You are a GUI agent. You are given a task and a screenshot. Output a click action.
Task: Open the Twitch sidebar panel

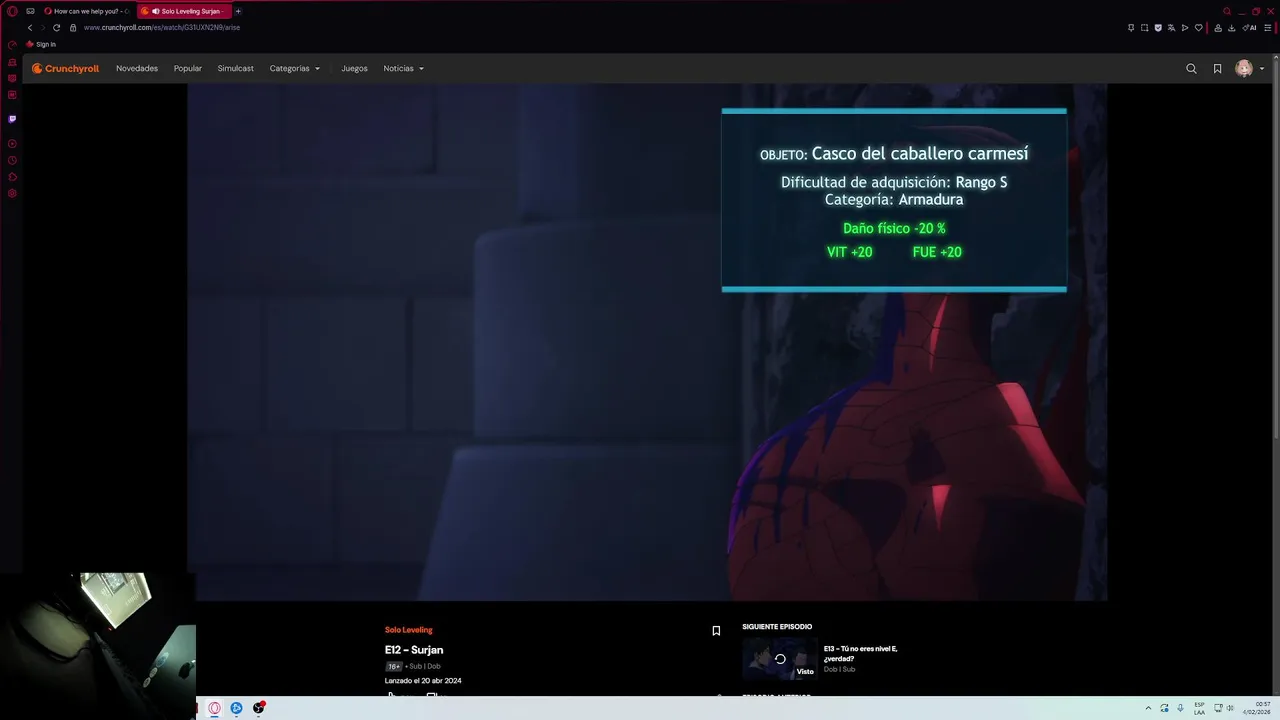[12, 119]
